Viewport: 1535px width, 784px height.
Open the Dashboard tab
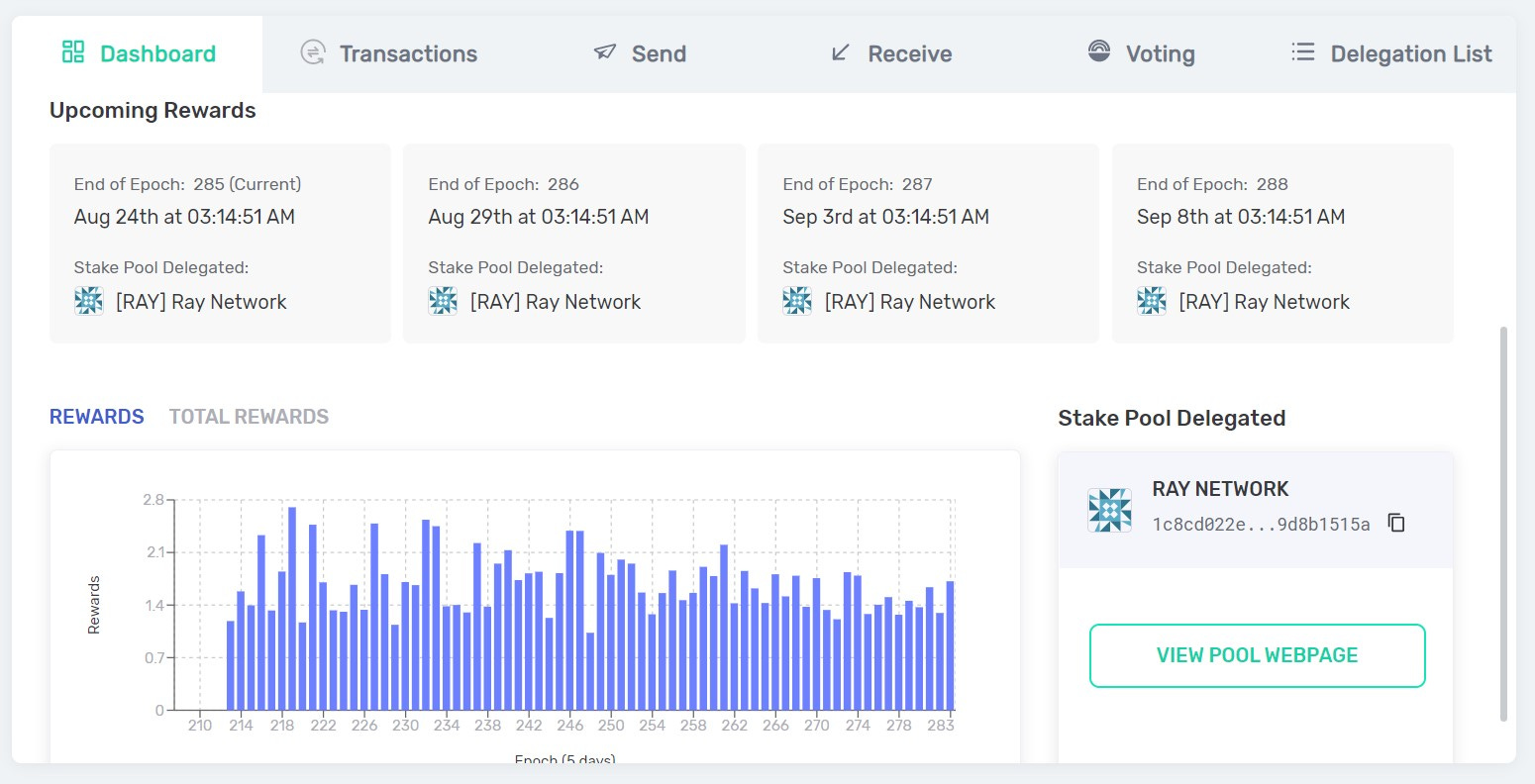[x=138, y=53]
